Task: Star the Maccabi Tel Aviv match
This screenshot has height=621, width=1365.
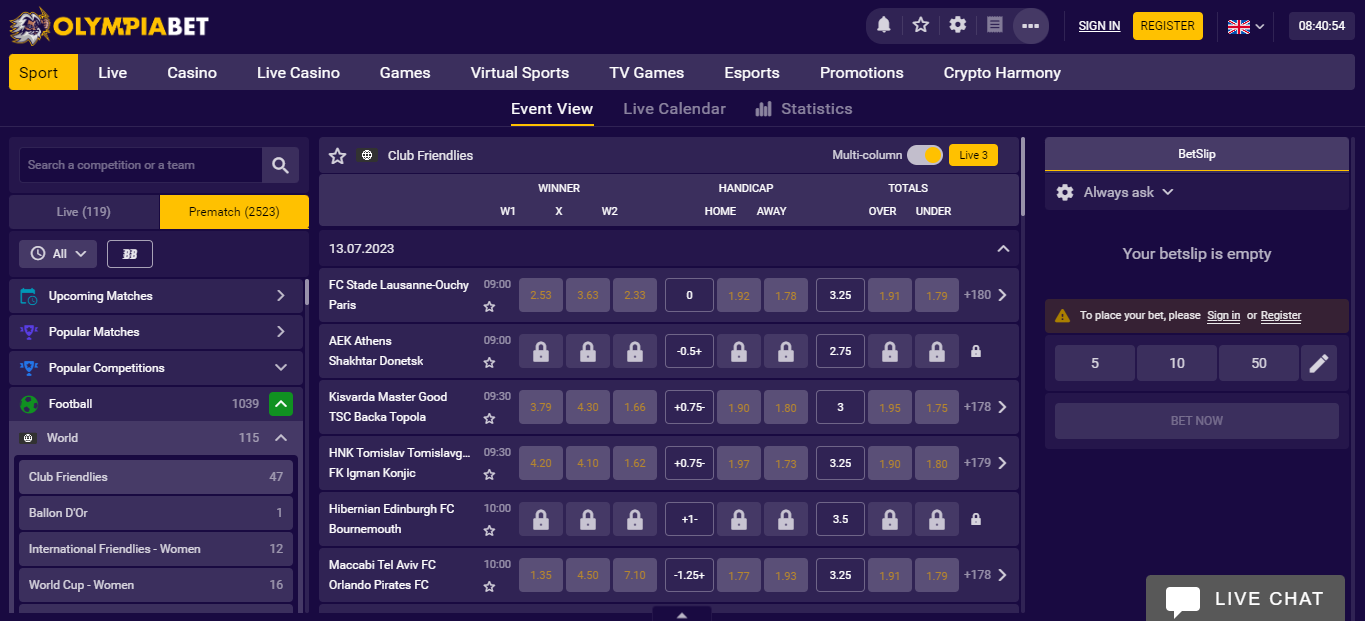Action: 489,587
